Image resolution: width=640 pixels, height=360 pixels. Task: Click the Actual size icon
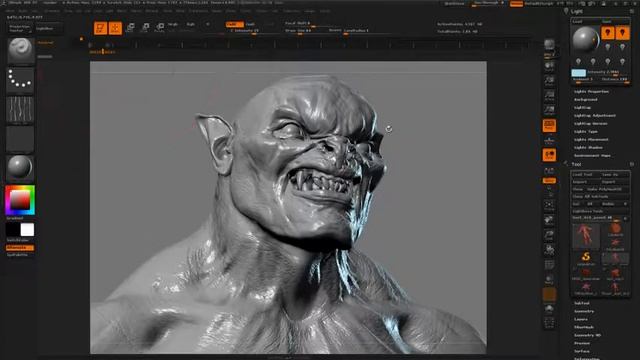tap(549, 96)
